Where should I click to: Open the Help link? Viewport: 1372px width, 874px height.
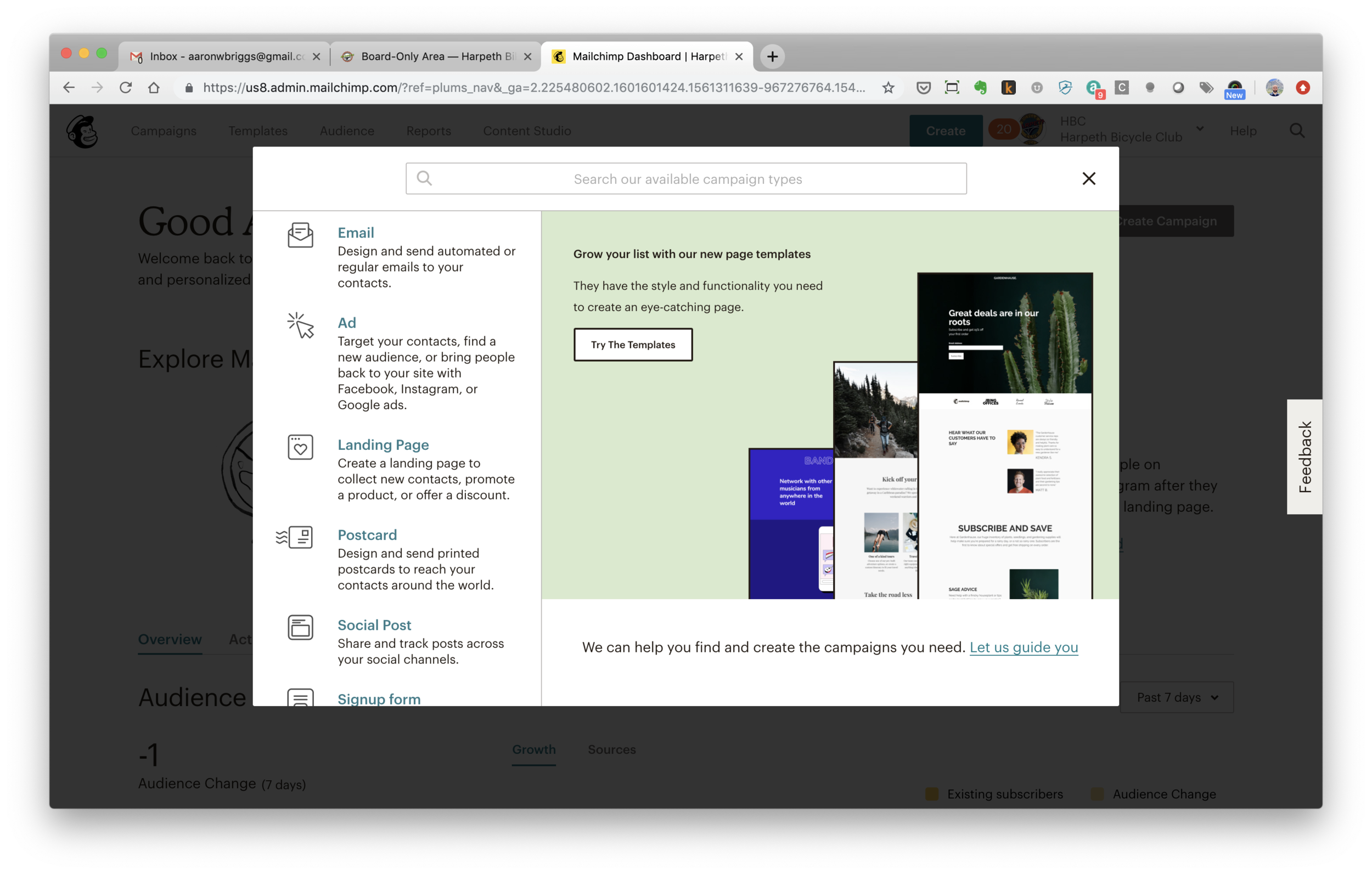pos(1243,131)
